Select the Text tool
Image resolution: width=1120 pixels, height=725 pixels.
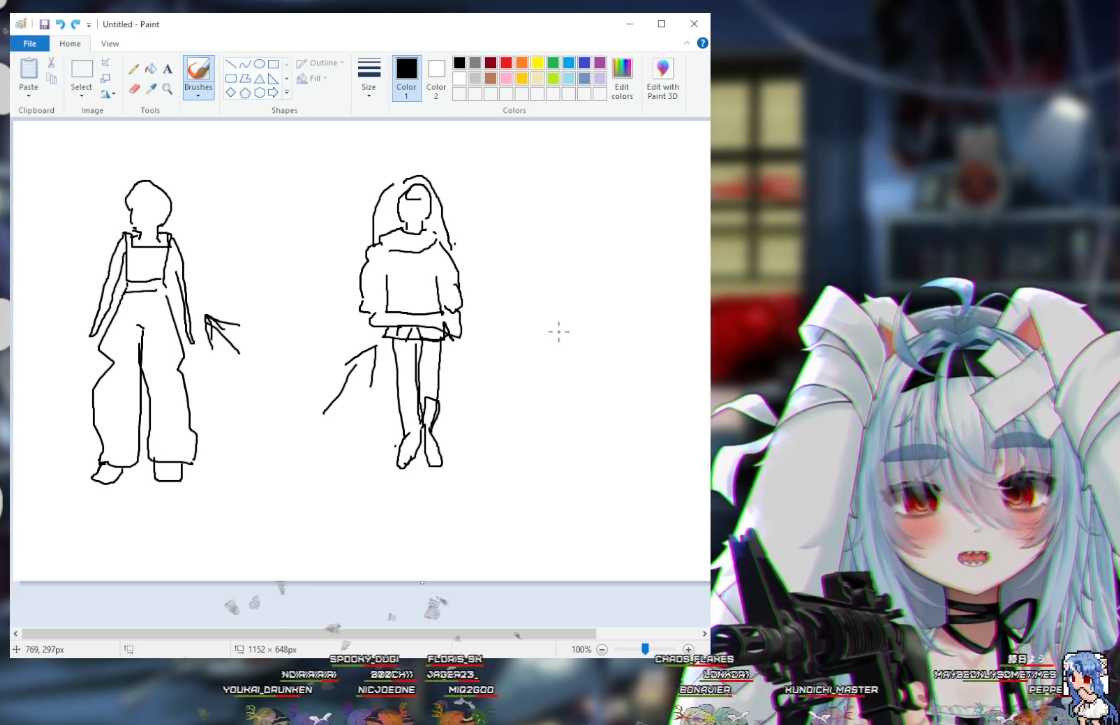point(167,69)
